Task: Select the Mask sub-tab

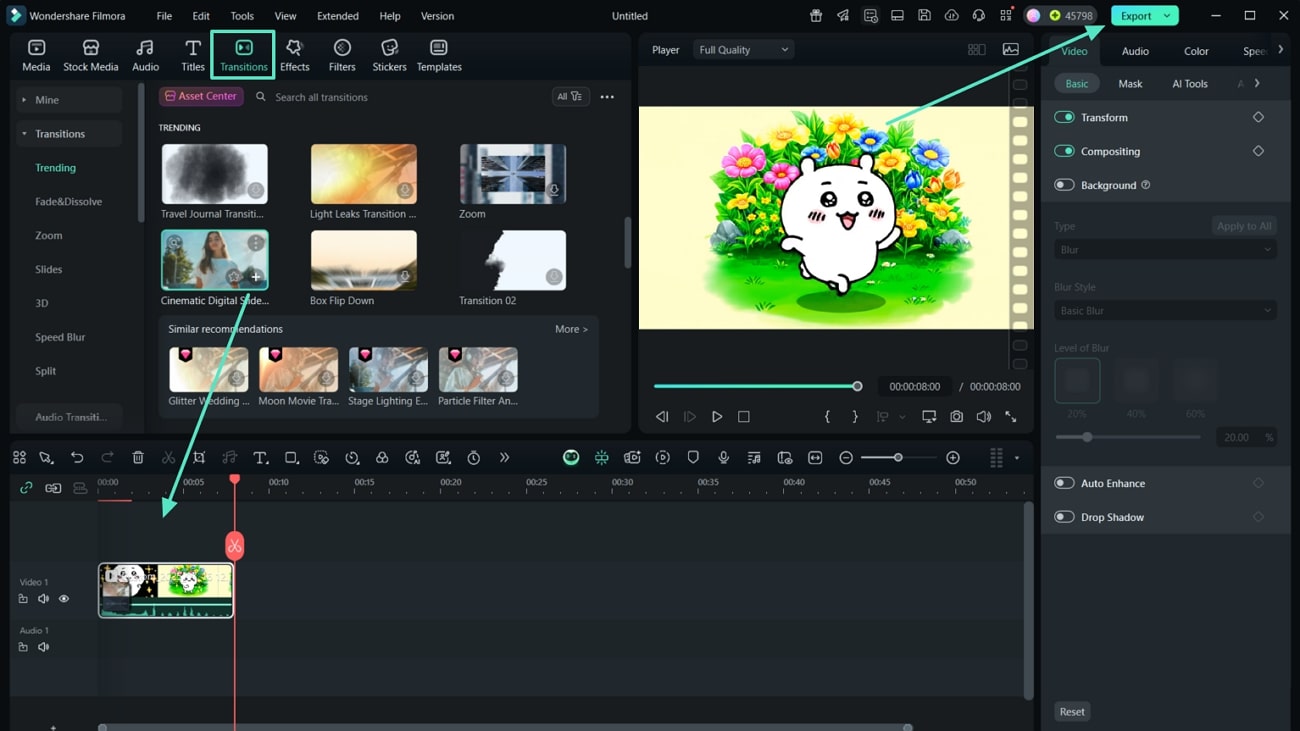Action: click(x=1130, y=84)
